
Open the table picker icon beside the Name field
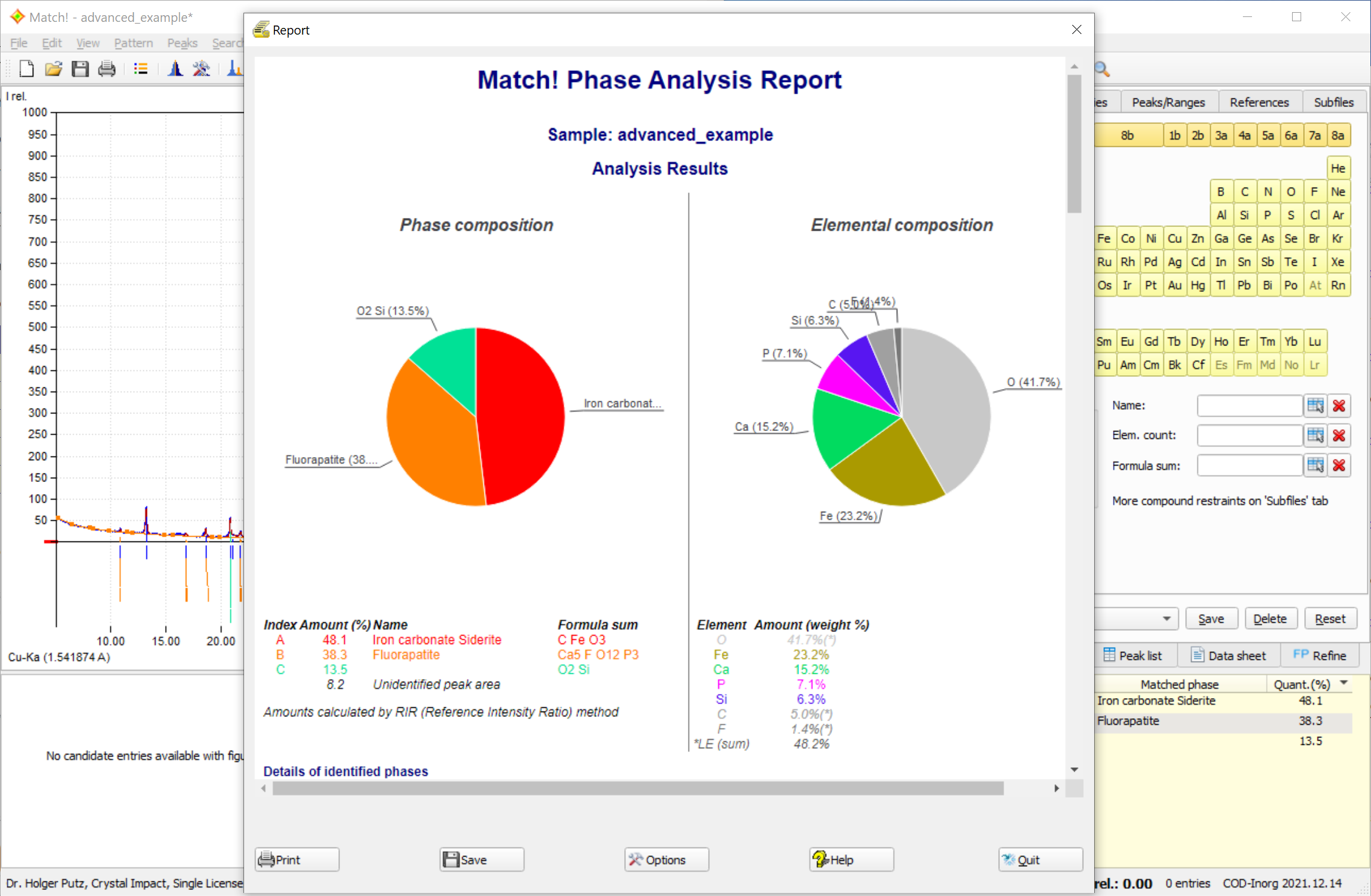click(1316, 406)
